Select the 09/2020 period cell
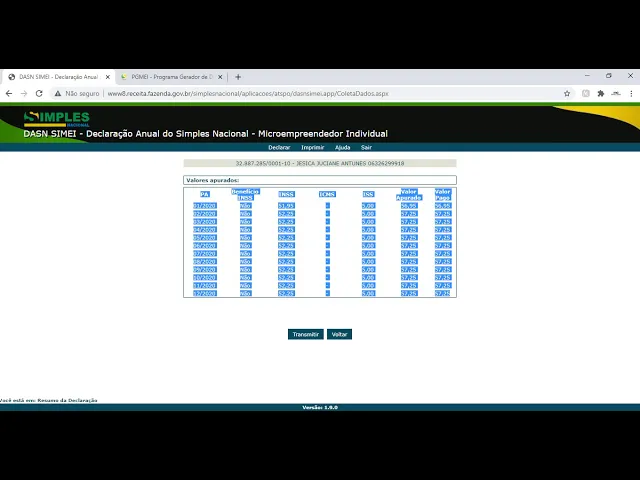 204,269
